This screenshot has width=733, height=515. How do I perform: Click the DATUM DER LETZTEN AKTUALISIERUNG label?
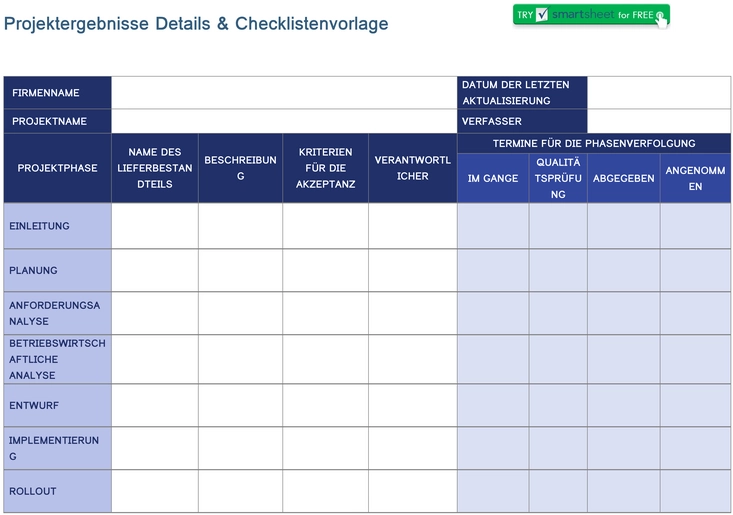(522, 93)
